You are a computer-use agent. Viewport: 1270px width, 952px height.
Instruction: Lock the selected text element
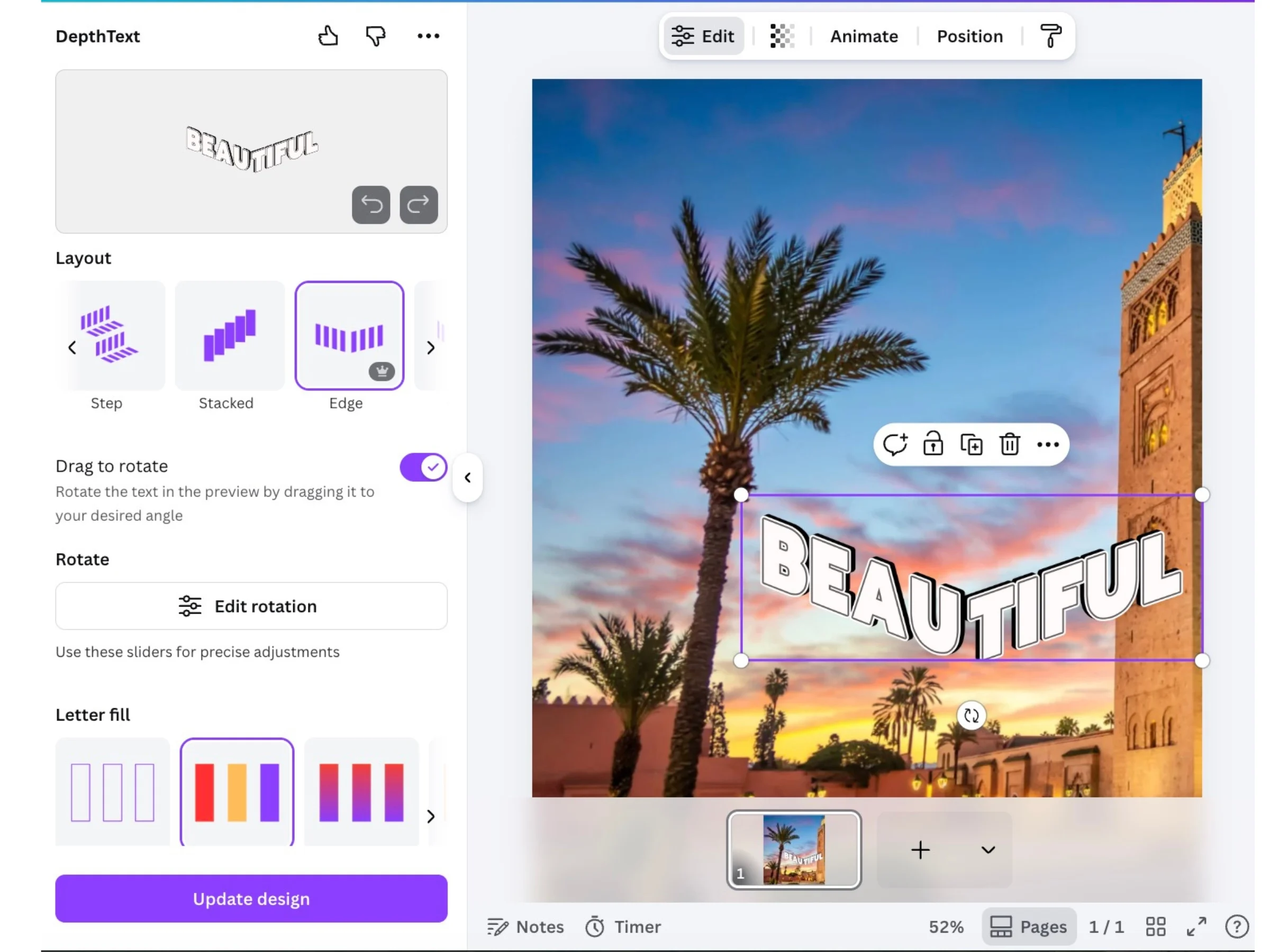point(933,445)
